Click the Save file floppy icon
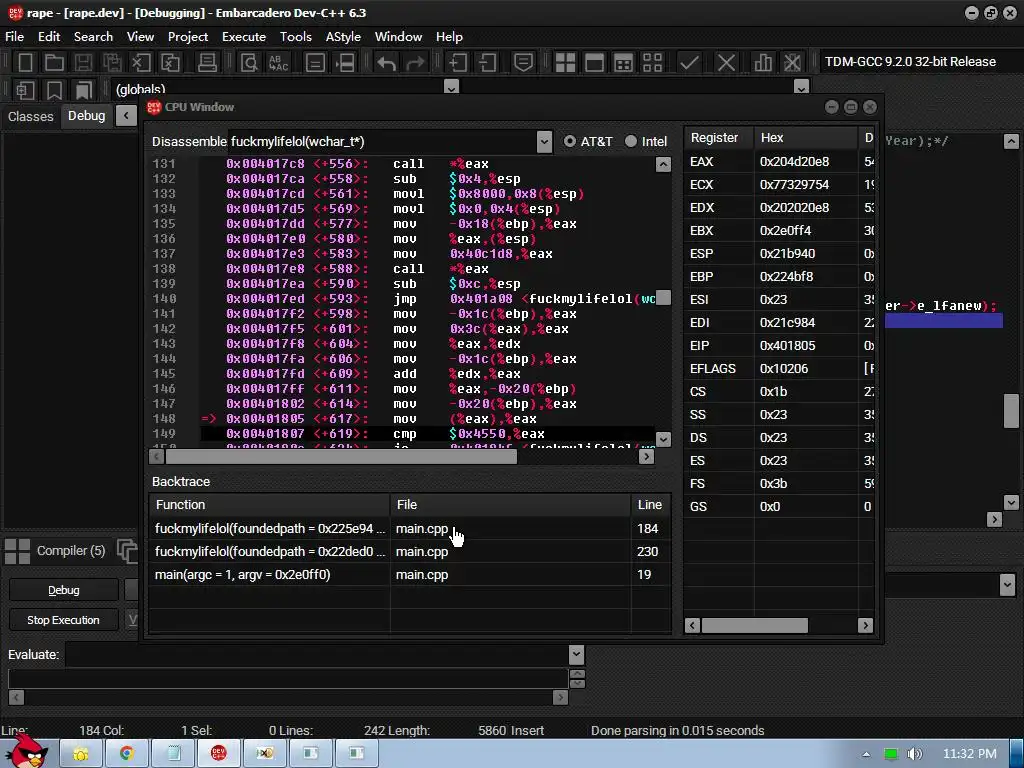The width and height of the screenshot is (1024, 768). [x=83, y=62]
